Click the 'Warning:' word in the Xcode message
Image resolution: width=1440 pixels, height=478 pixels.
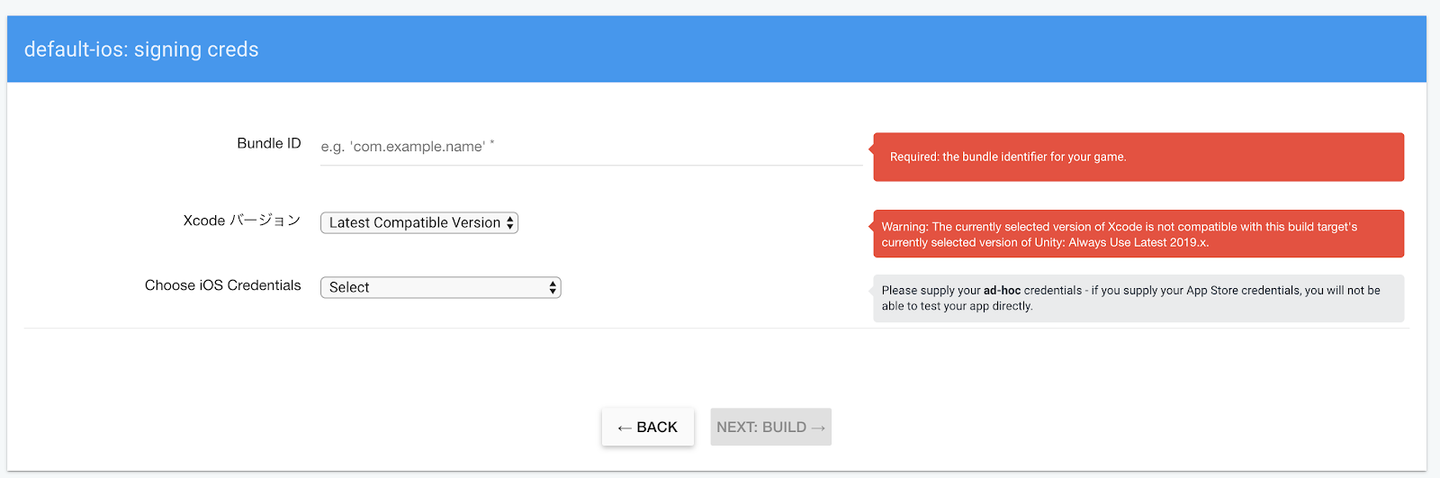point(904,227)
